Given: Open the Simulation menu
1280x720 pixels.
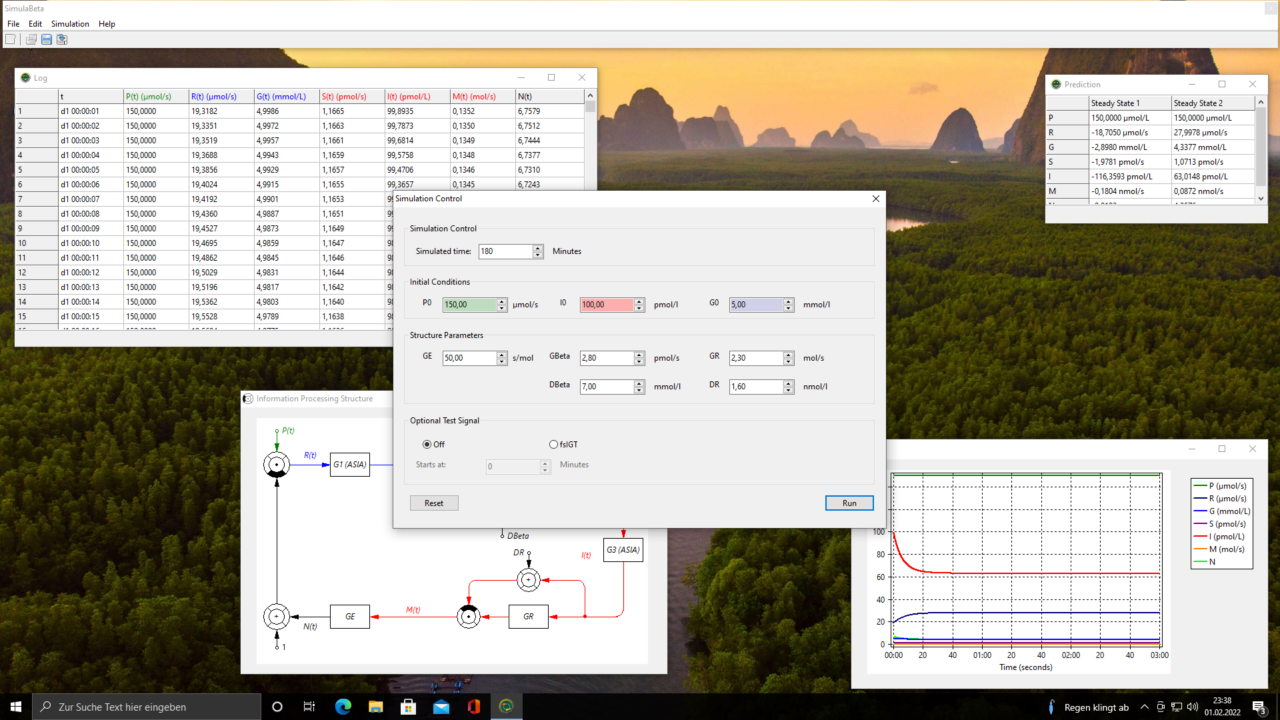Looking at the screenshot, I should tap(70, 24).
